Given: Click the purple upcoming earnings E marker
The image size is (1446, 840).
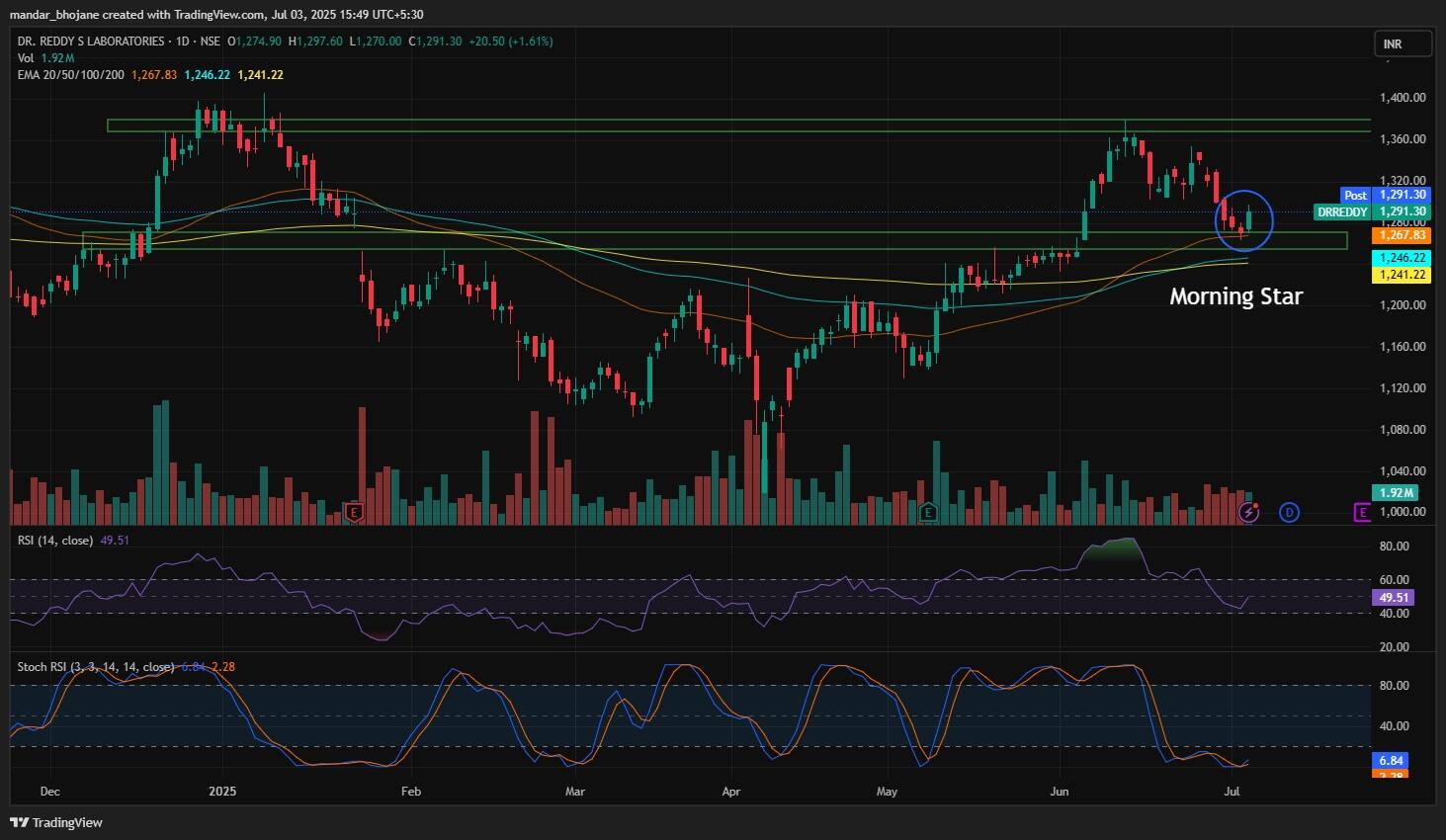Looking at the screenshot, I should [1363, 512].
